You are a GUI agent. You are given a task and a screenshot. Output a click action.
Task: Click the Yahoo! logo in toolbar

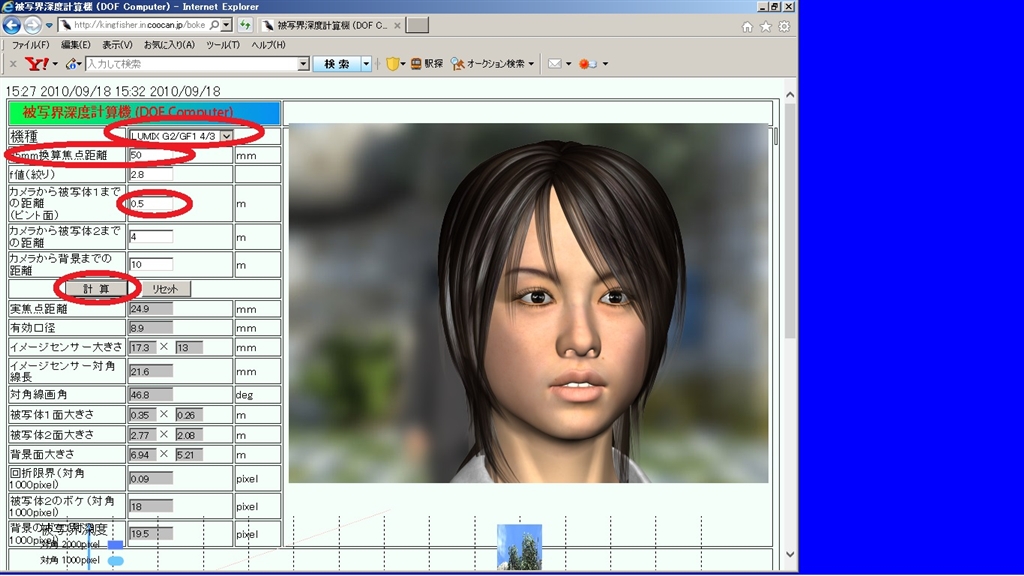point(36,64)
